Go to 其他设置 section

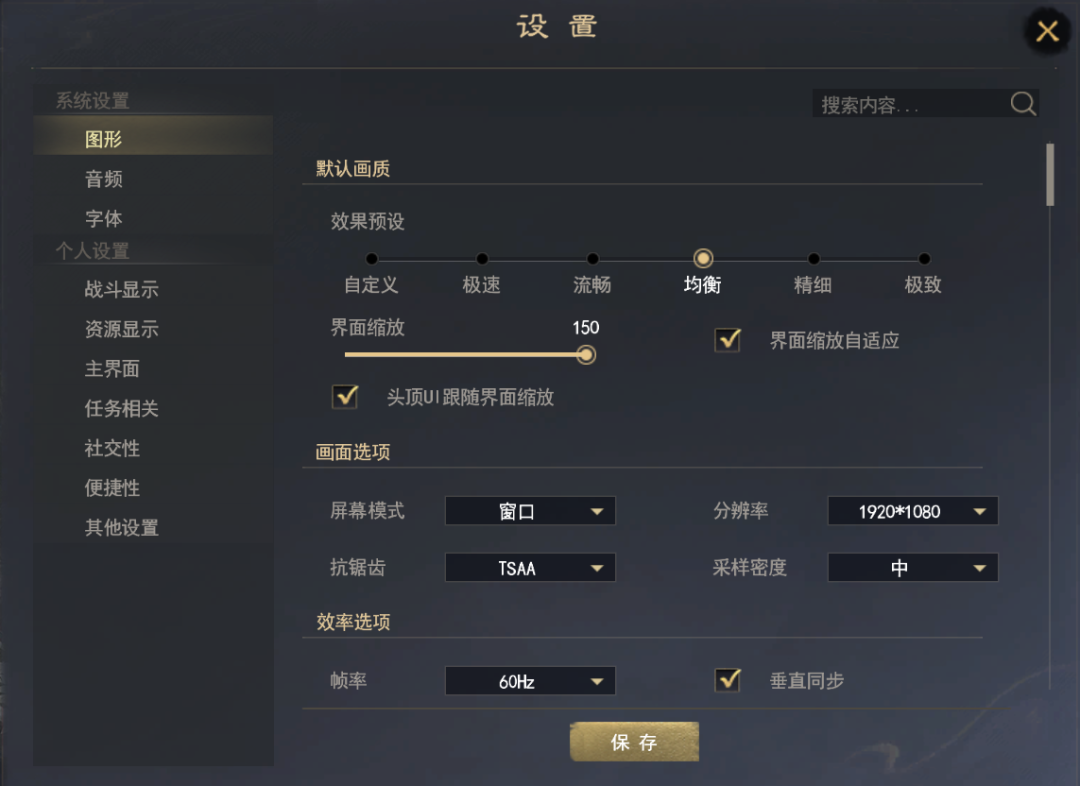tap(122, 527)
